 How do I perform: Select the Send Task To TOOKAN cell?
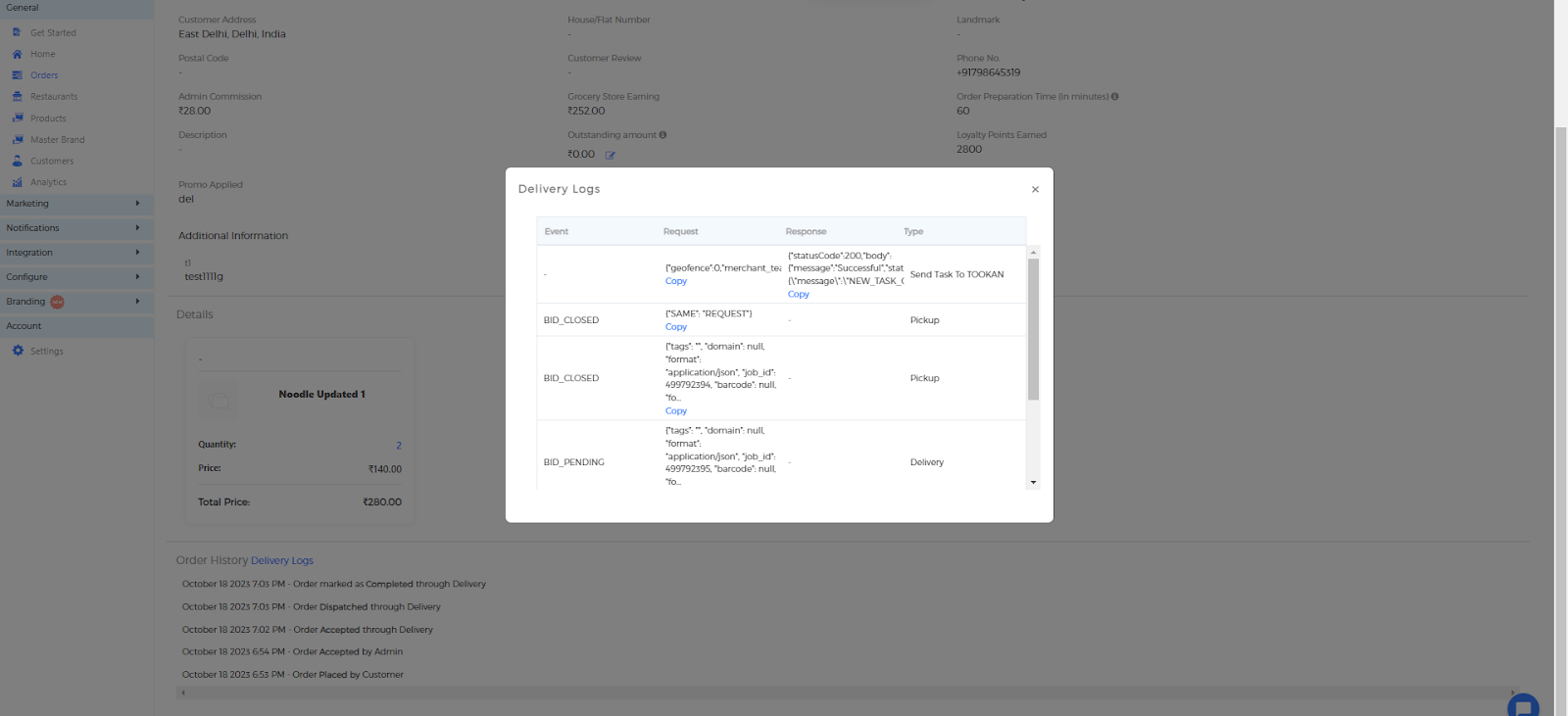click(x=956, y=275)
